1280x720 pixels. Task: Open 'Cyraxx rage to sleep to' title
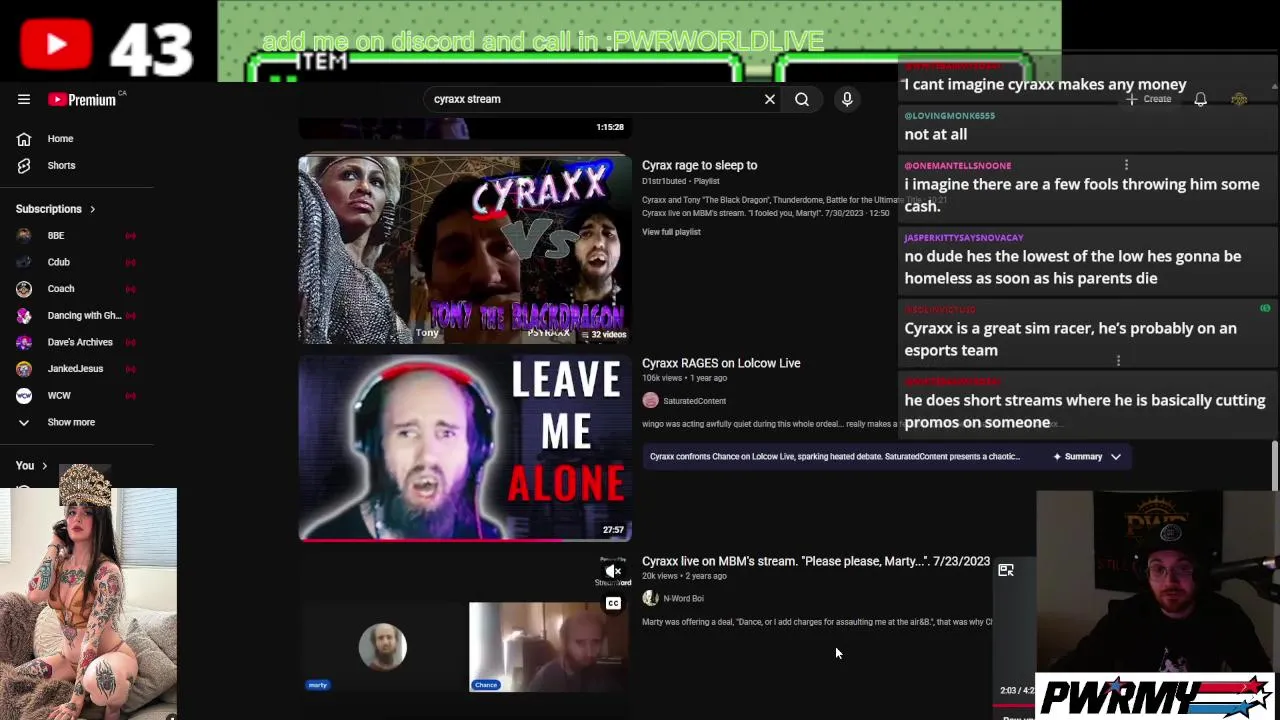699,165
